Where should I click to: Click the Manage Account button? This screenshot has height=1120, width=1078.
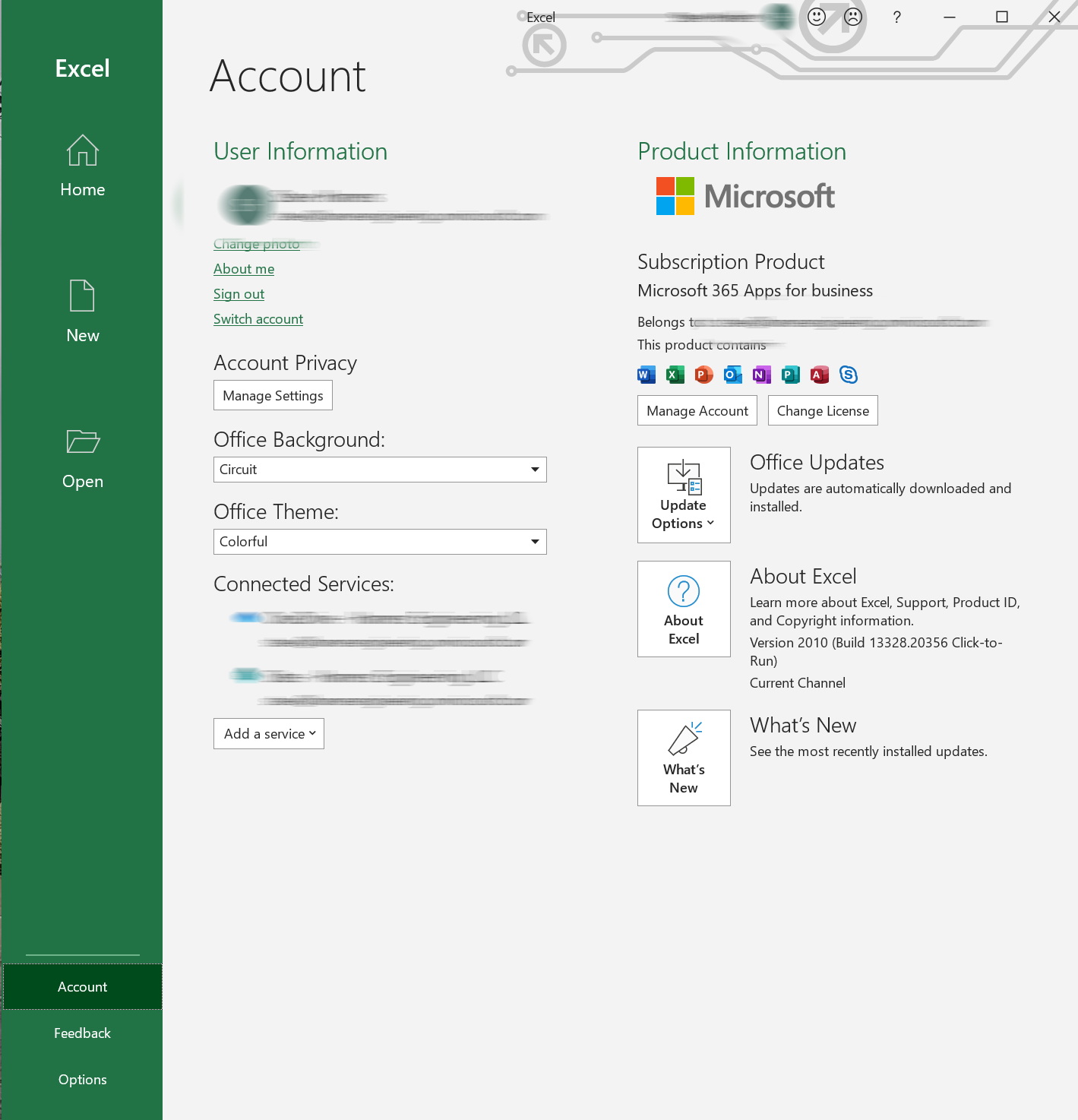(x=696, y=410)
